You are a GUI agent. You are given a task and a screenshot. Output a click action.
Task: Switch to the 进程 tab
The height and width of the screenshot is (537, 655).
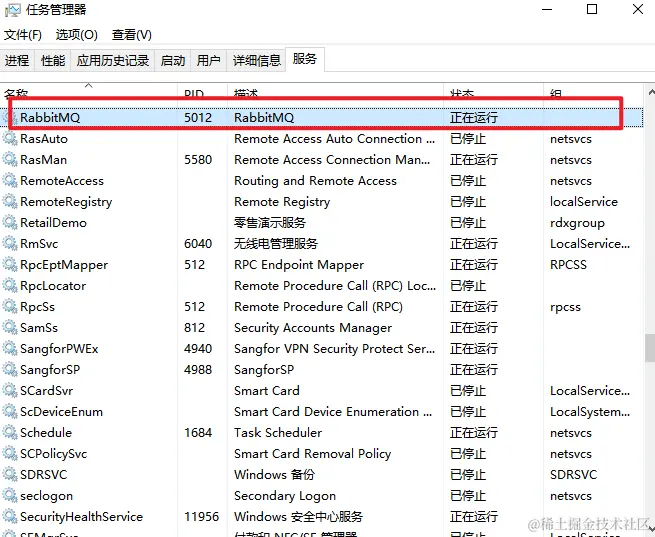[17, 61]
